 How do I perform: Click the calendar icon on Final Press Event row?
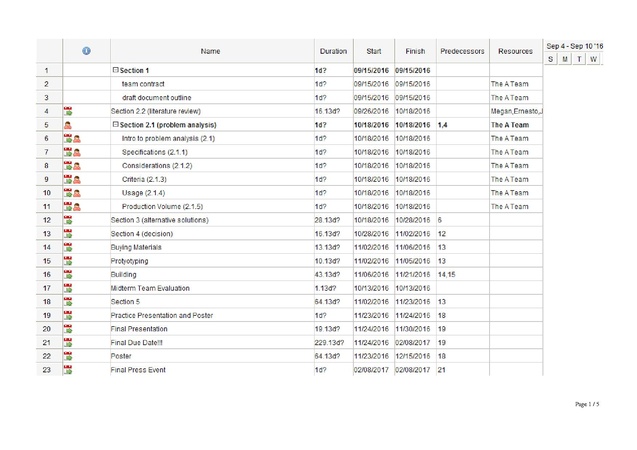tap(68, 370)
